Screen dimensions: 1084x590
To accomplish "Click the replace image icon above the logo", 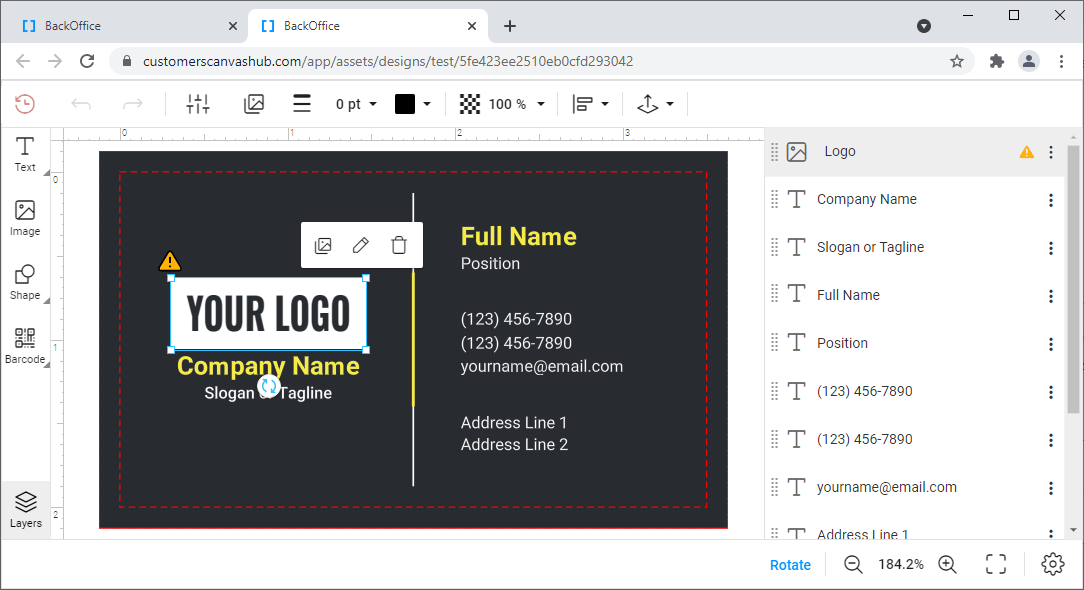I will [x=322, y=244].
